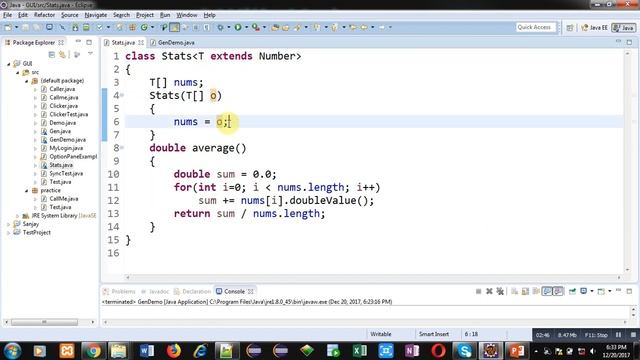Expand the Sanjay project node
Viewport: 640px width, 360px height.
9,224
